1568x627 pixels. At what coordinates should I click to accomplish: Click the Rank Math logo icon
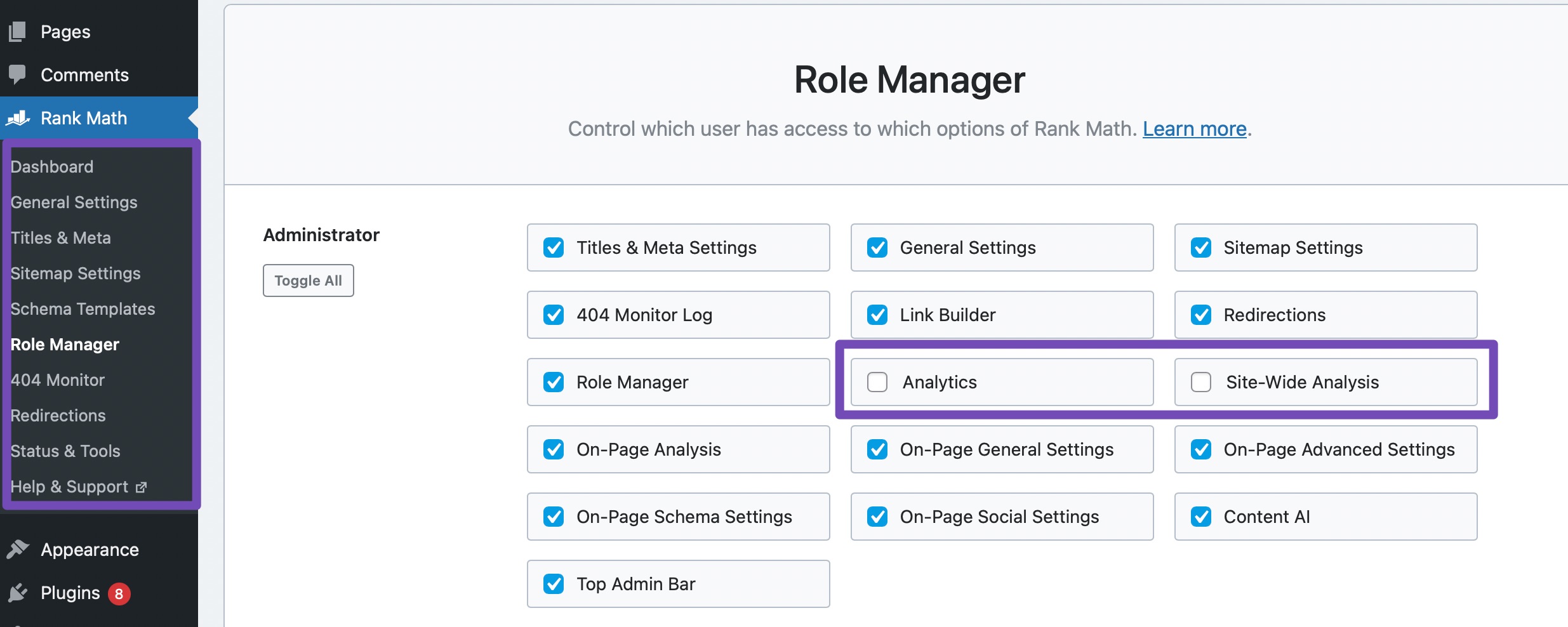[18, 118]
